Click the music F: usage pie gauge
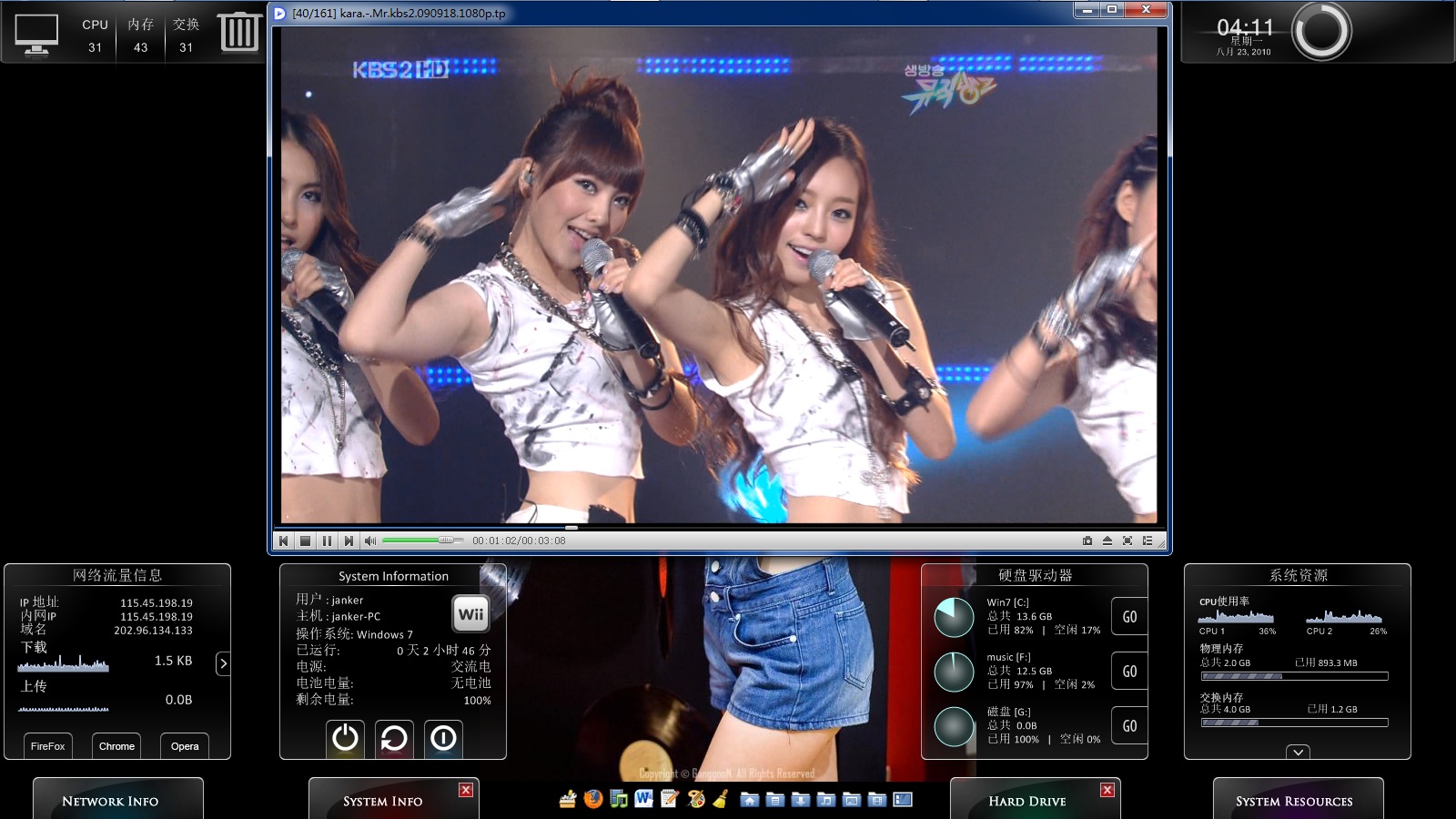The width and height of the screenshot is (1456, 819). coord(955,672)
